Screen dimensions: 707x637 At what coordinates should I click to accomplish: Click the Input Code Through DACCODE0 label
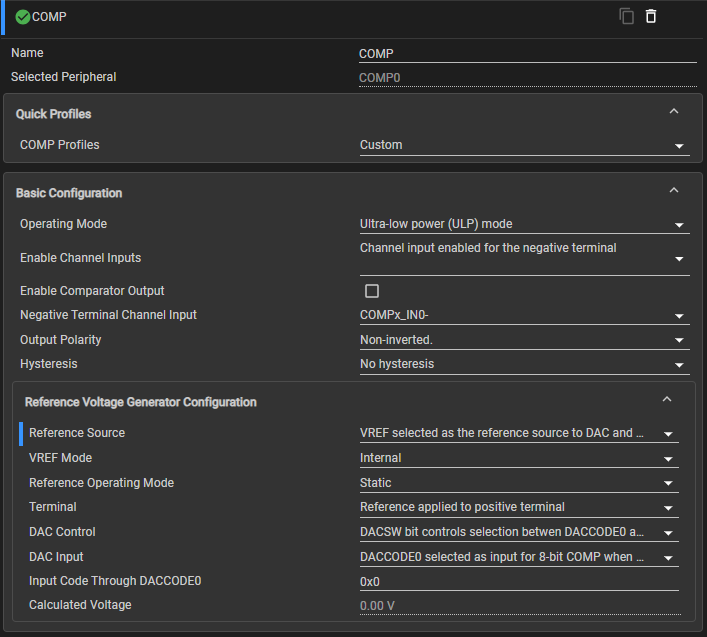(115, 581)
